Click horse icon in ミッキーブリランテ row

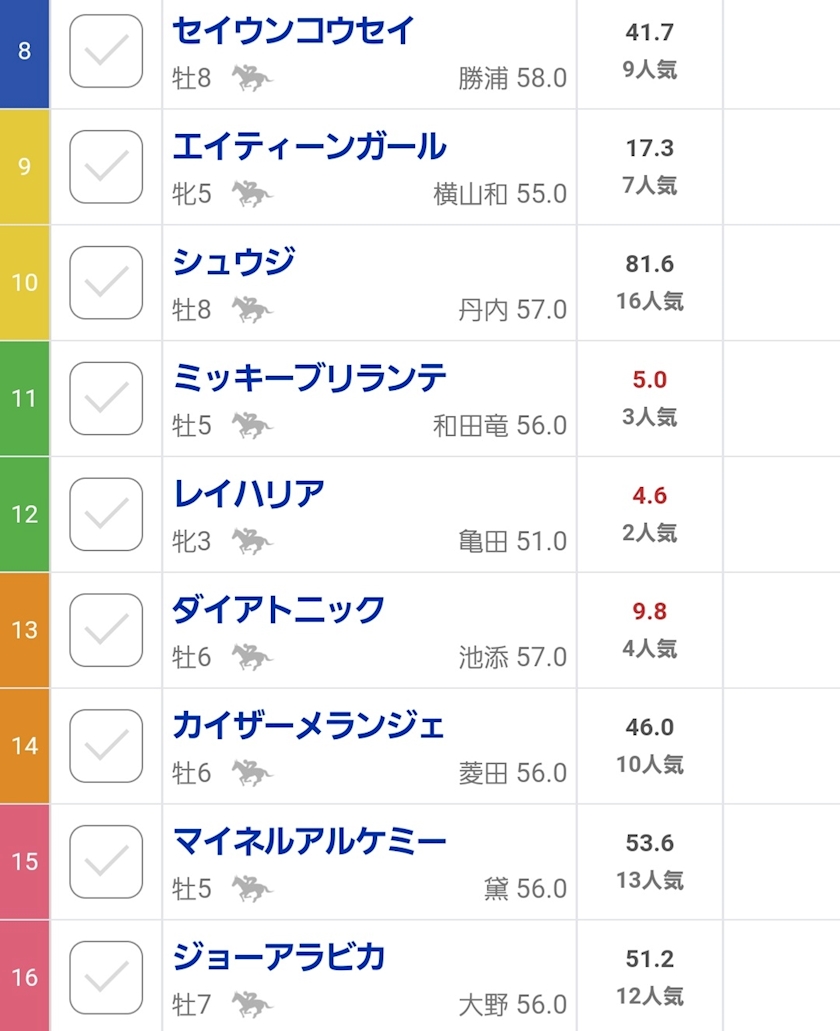tap(252, 426)
